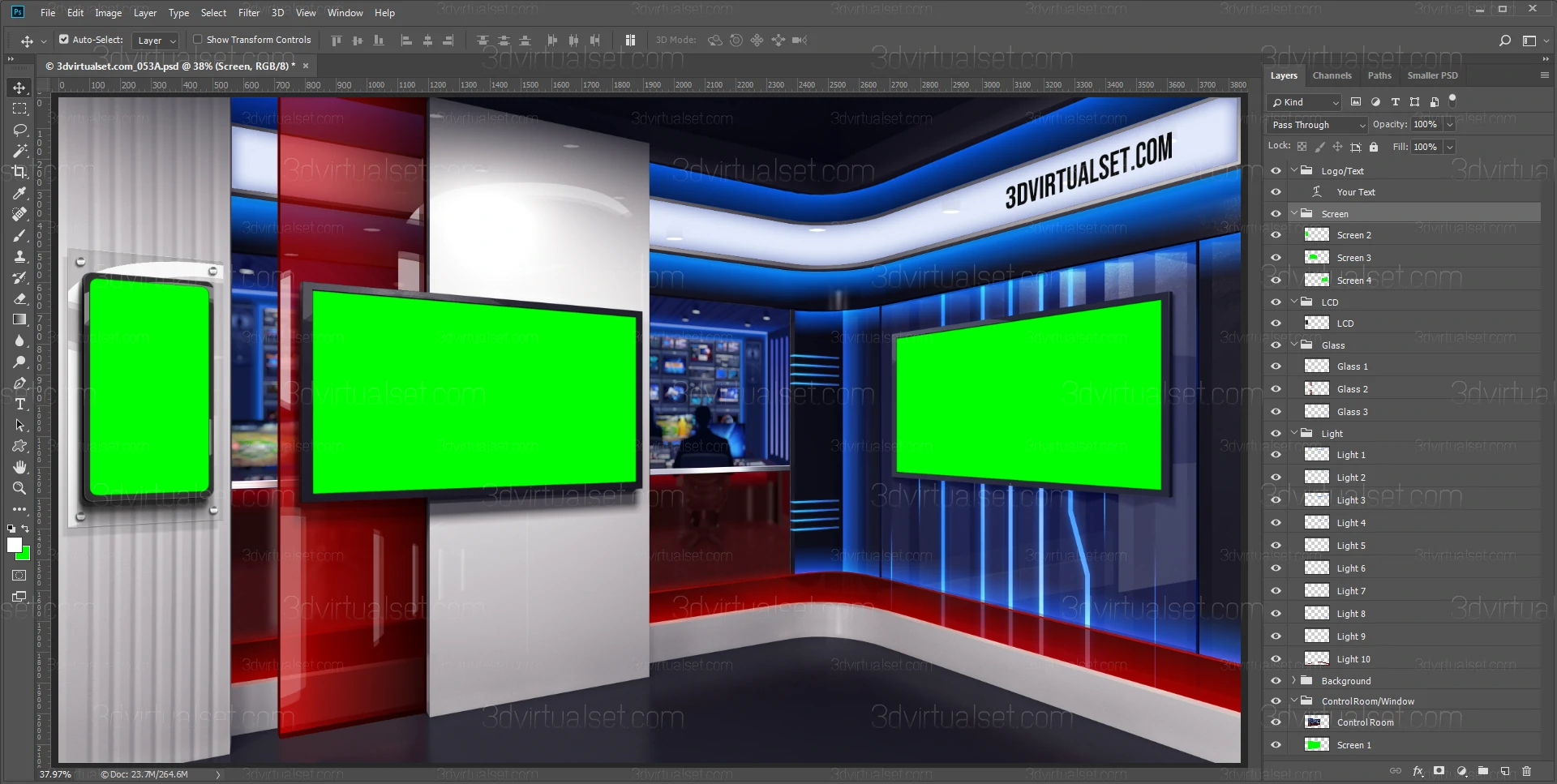Select the Move tool in toolbar
Screen dimensions: 1557x784
pos(19,88)
